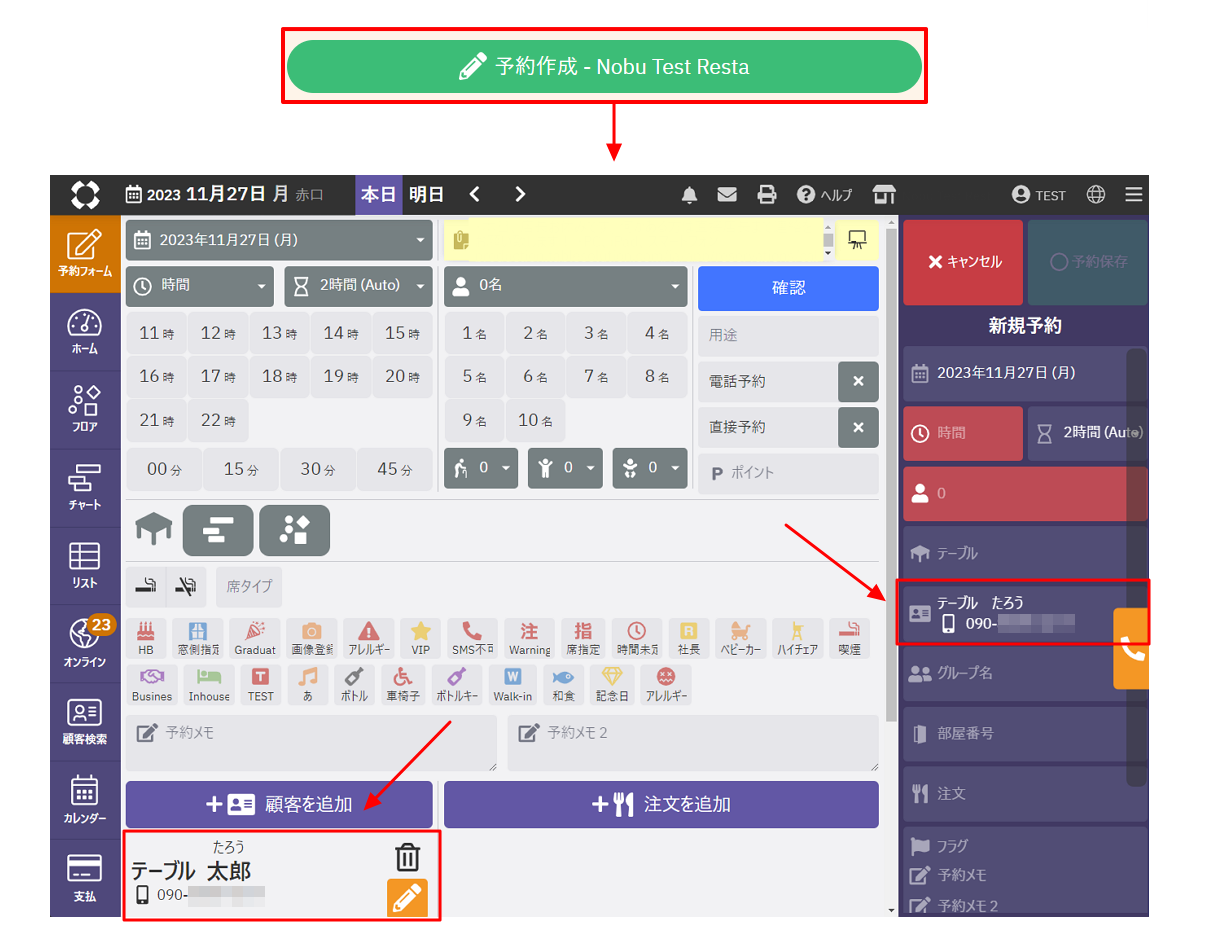This screenshot has height=948, width=1205.
Task: Click the trash icon beside テーブル 太郎
Action: [407, 857]
